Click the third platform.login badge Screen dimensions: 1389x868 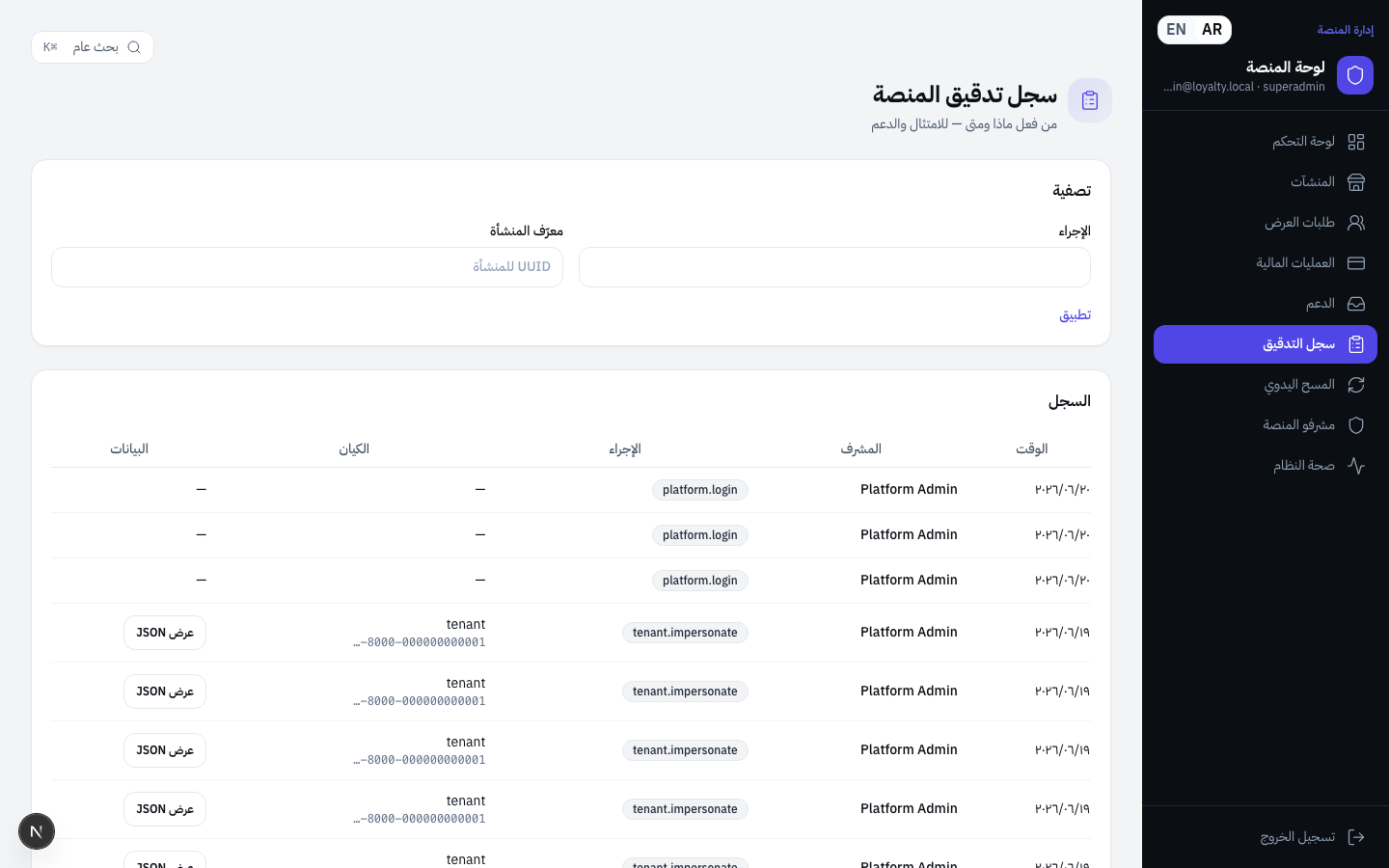click(700, 581)
